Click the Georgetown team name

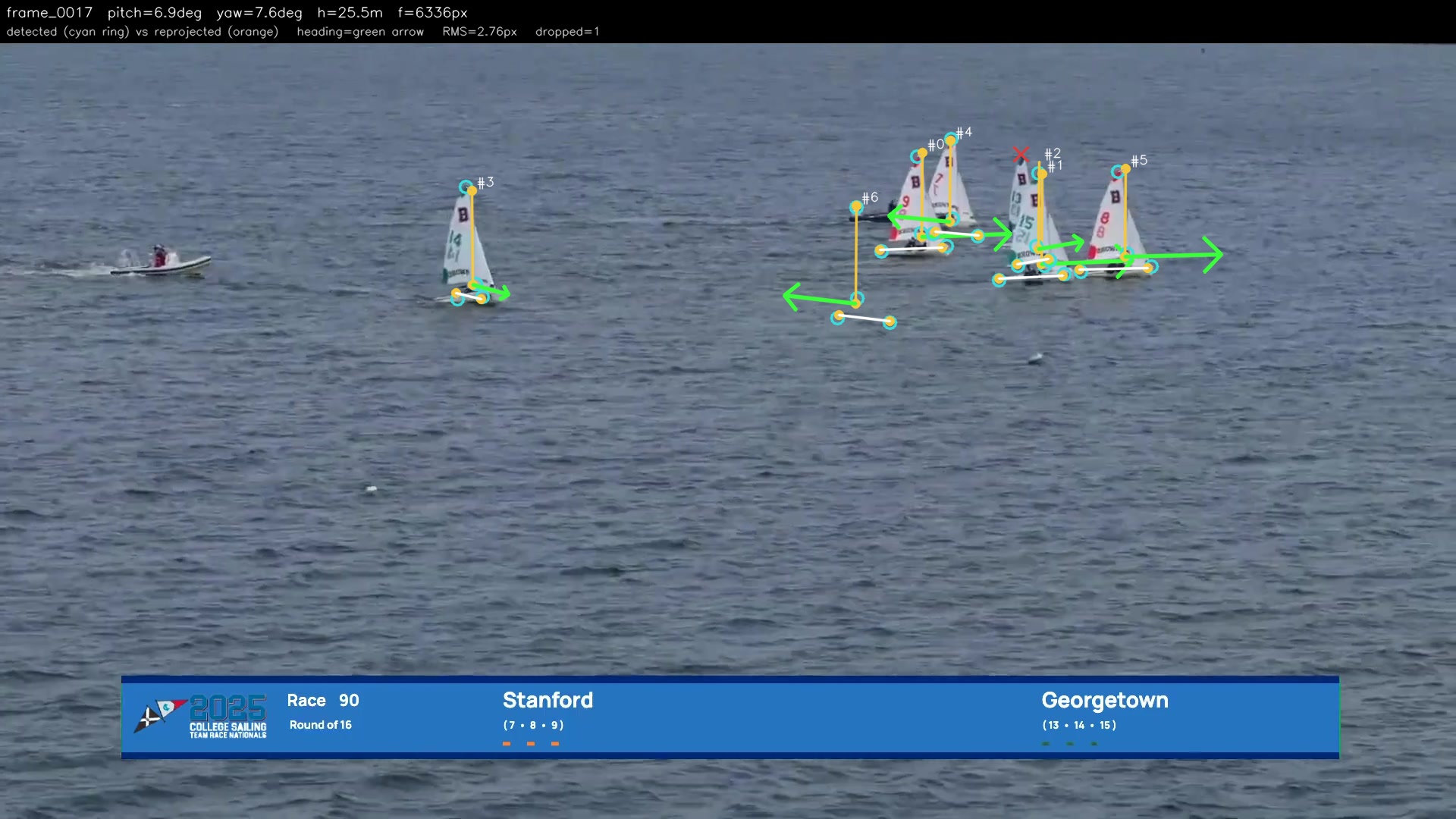(1105, 700)
